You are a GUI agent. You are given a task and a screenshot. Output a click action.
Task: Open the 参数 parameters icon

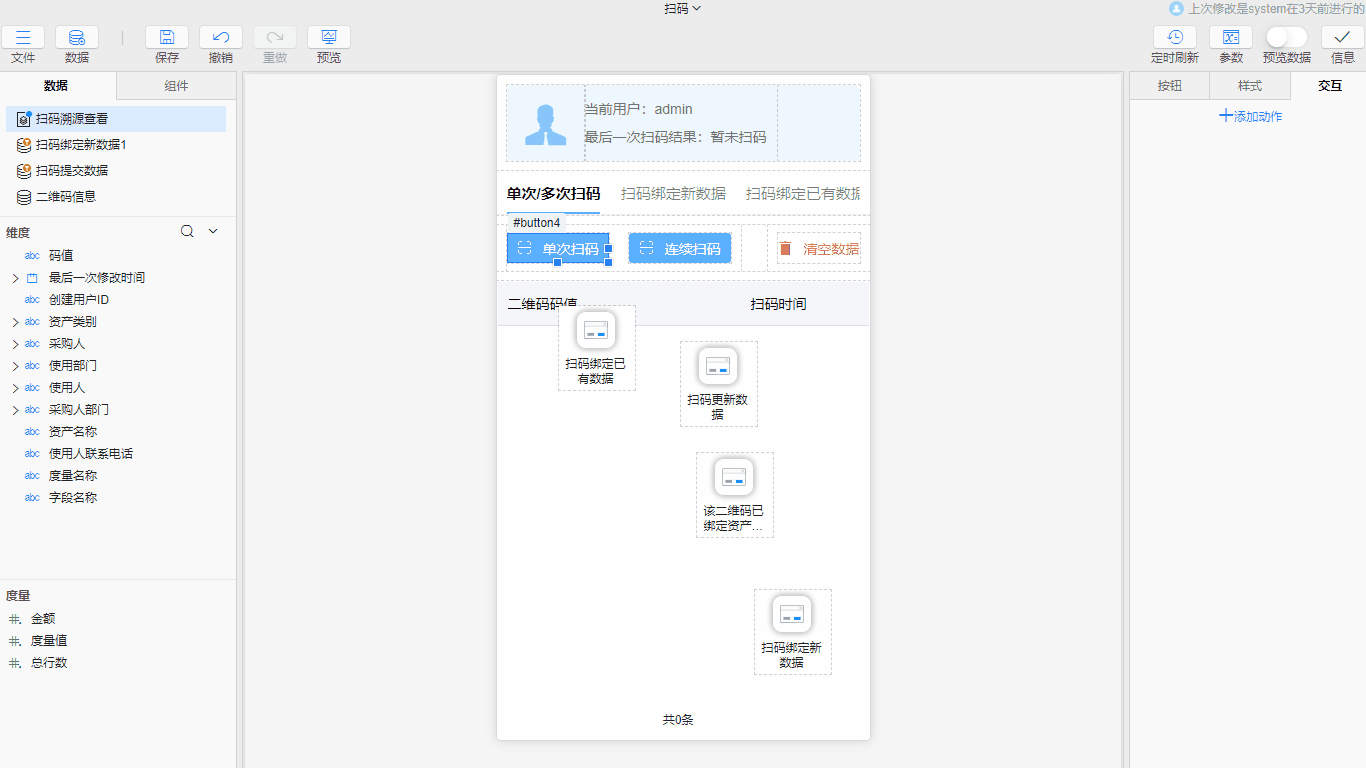click(x=1231, y=38)
